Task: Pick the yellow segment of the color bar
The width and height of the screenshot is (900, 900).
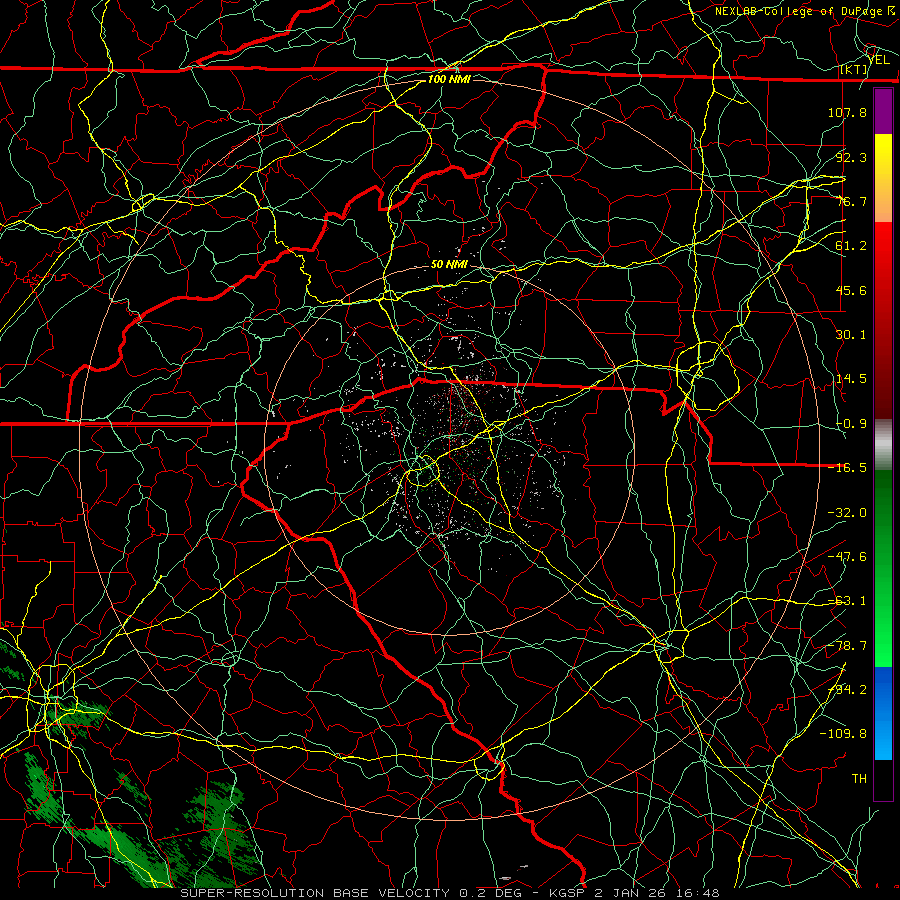Action: (883, 149)
